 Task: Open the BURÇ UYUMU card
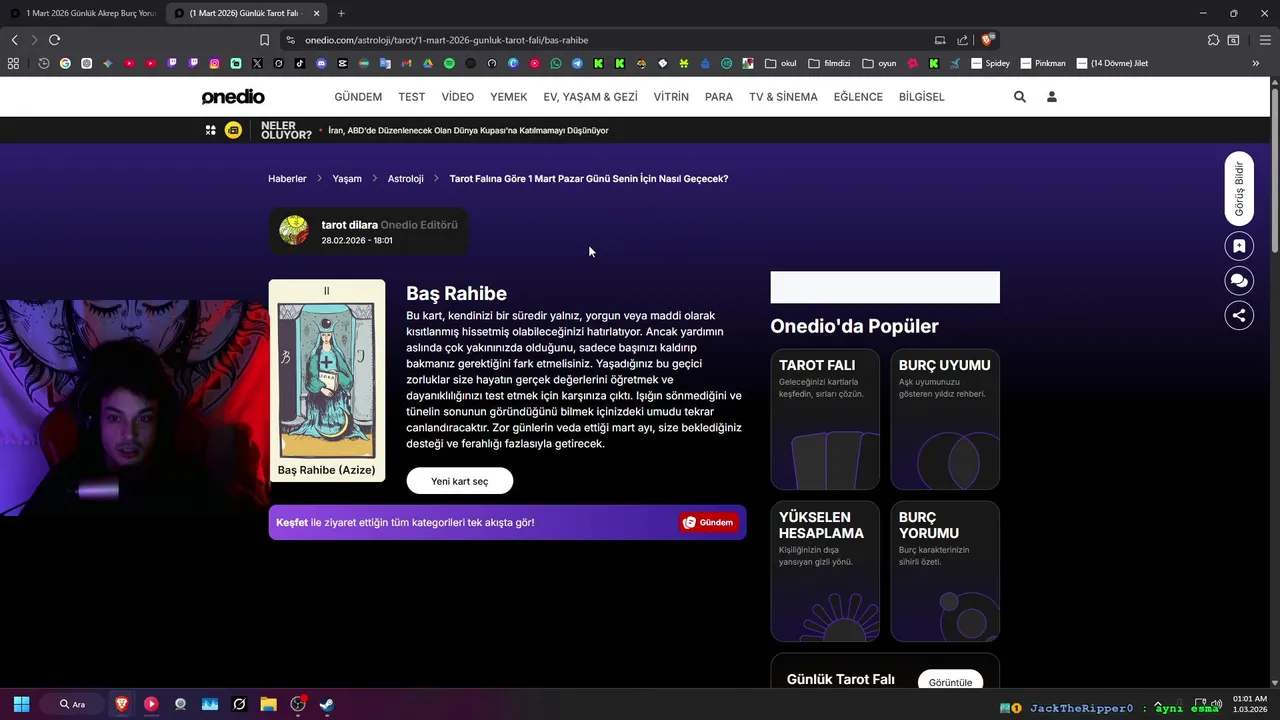(x=945, y=419)
